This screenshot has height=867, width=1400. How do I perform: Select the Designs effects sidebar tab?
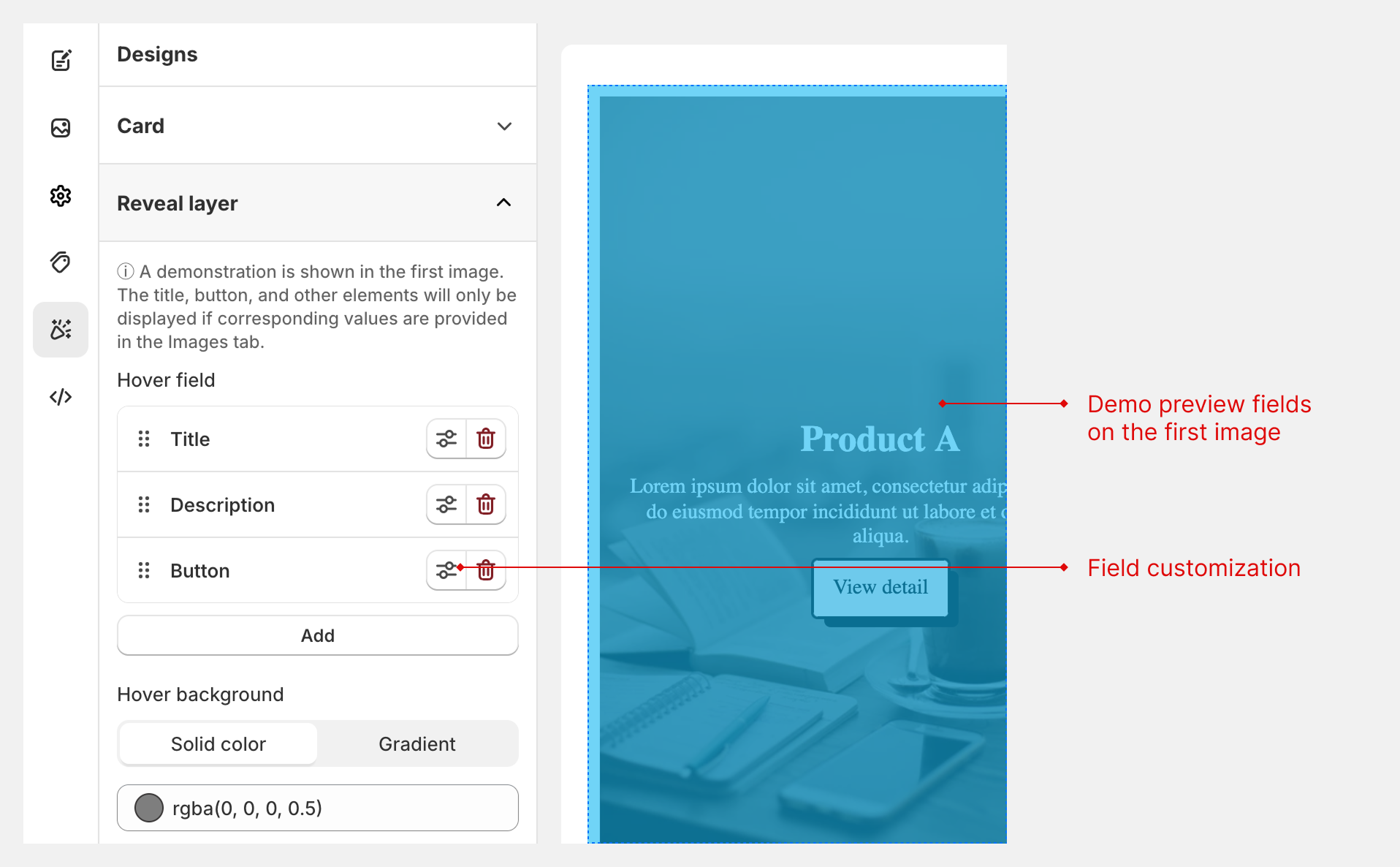pos(61,330)
